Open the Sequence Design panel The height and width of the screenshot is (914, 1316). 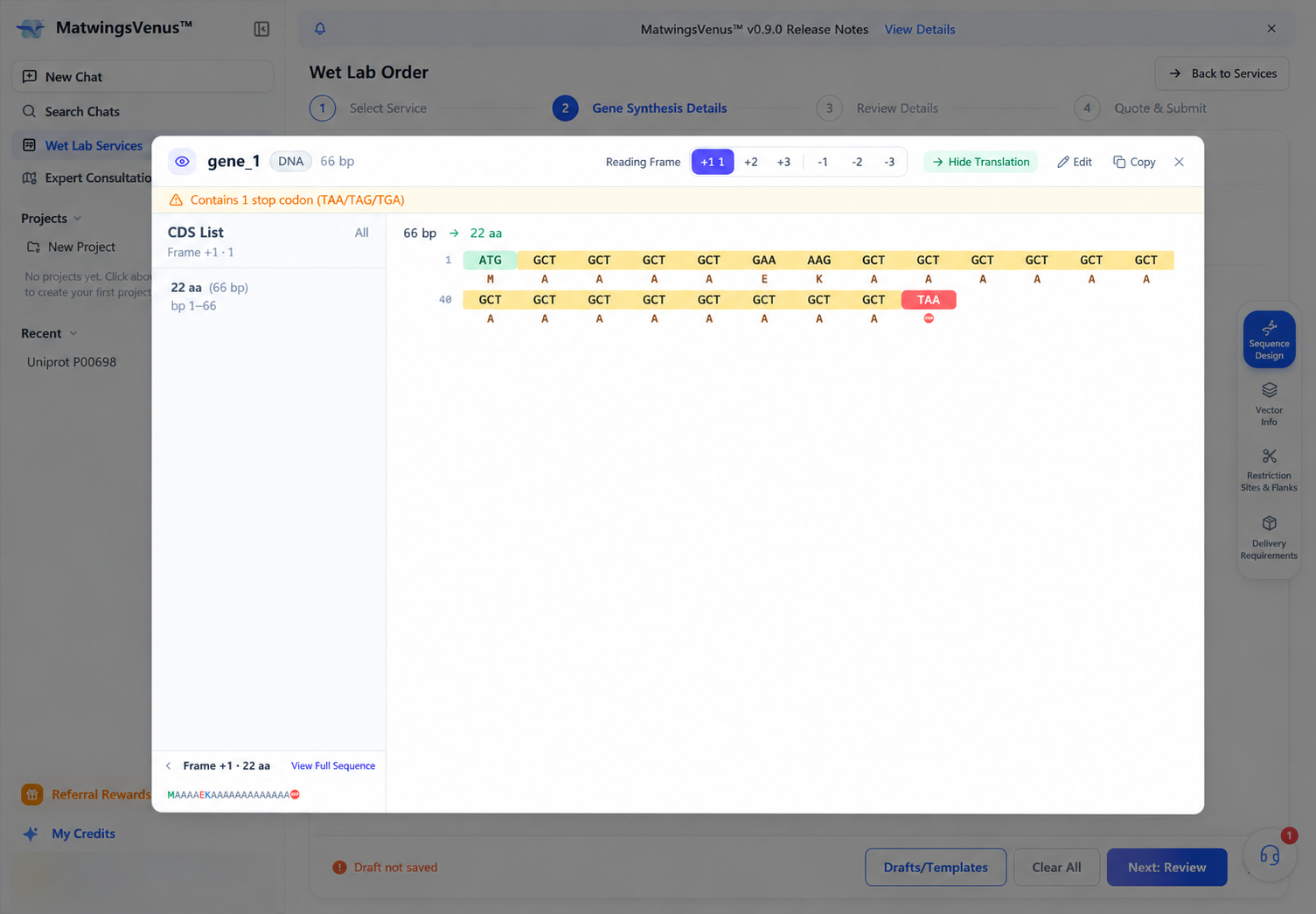1269,339
